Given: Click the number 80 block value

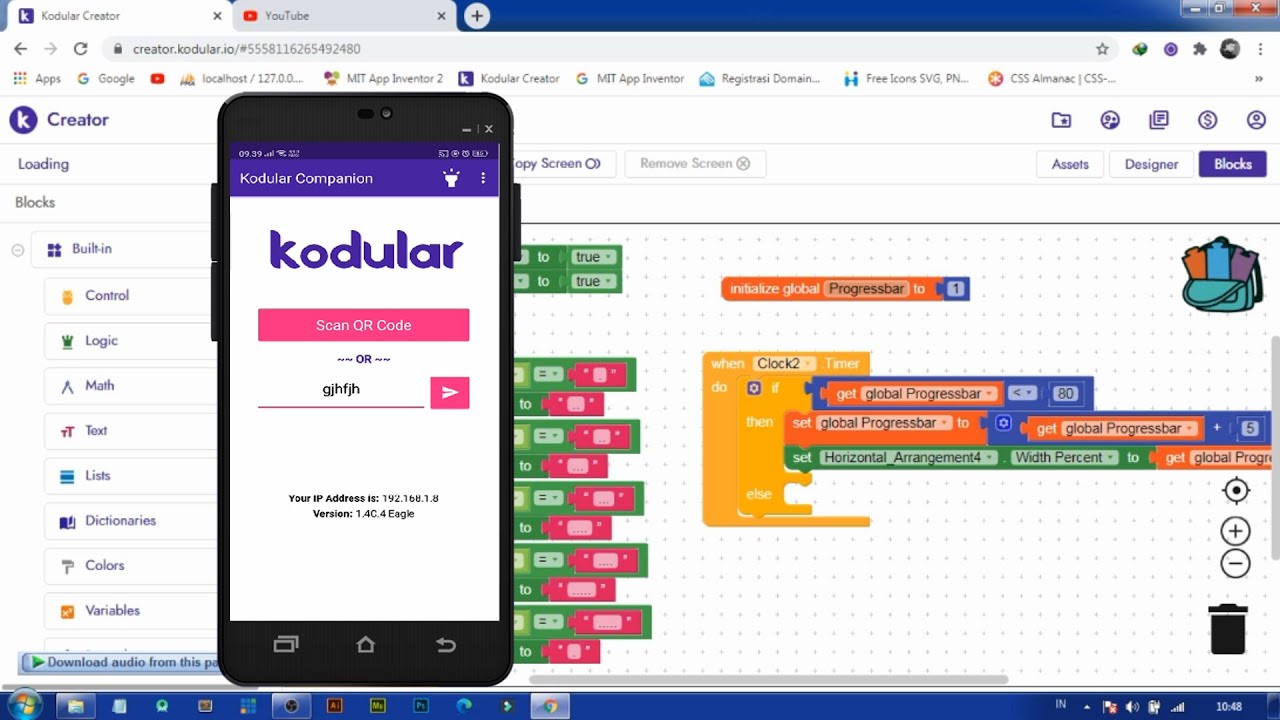Looking at the screenshot, I should 1066,393.
